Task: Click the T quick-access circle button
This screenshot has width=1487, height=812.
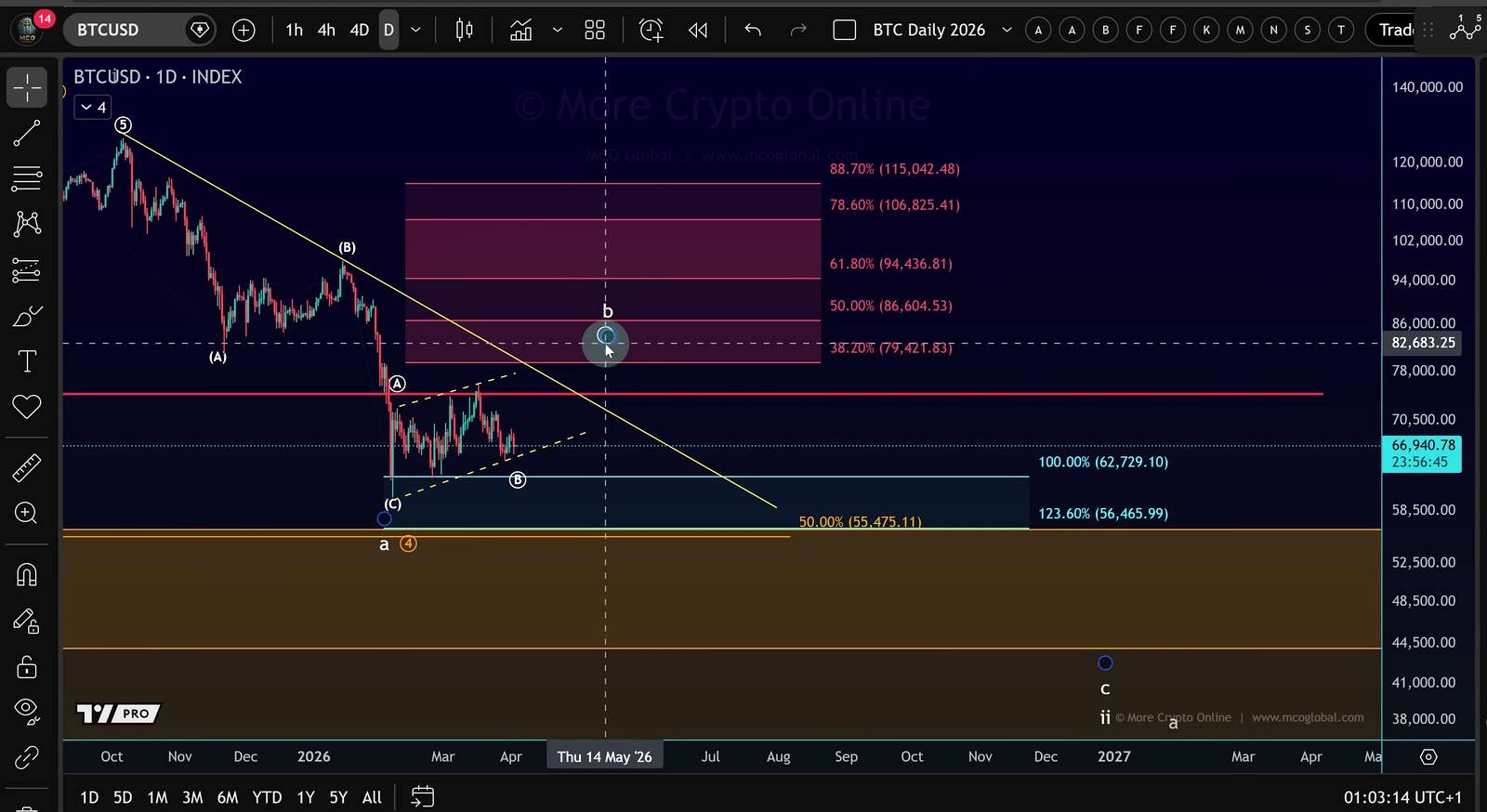Action: pos(1341,30)
